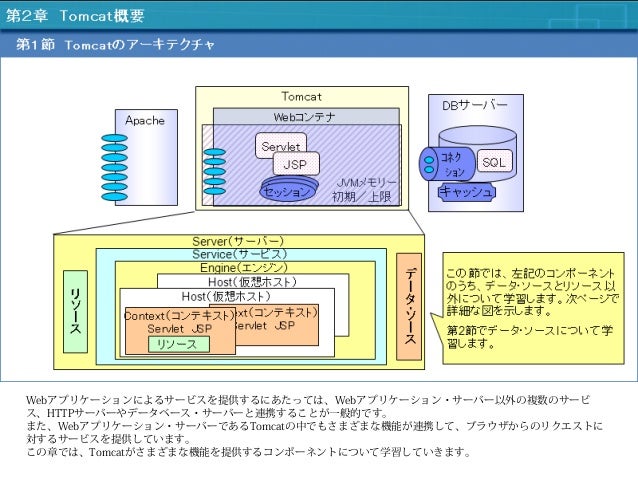Click the 初期／上限 text
Viewport: 638px width, 479px height.
362,197
